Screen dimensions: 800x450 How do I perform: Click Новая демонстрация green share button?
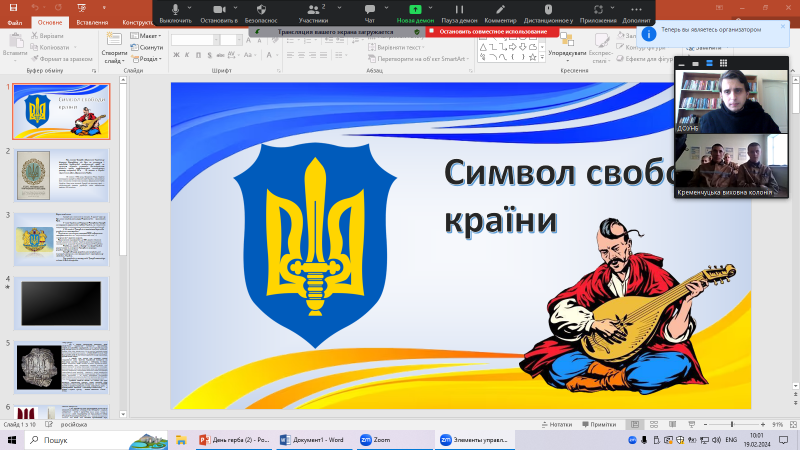(x=415, y=13)
